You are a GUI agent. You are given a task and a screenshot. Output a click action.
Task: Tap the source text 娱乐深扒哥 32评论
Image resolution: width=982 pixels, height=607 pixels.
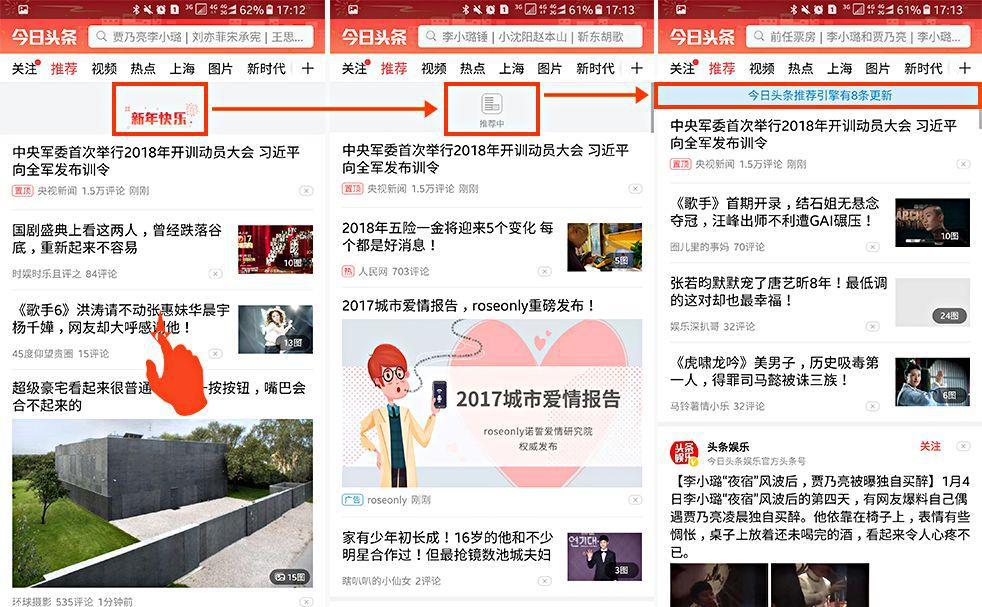coord(713,326)
